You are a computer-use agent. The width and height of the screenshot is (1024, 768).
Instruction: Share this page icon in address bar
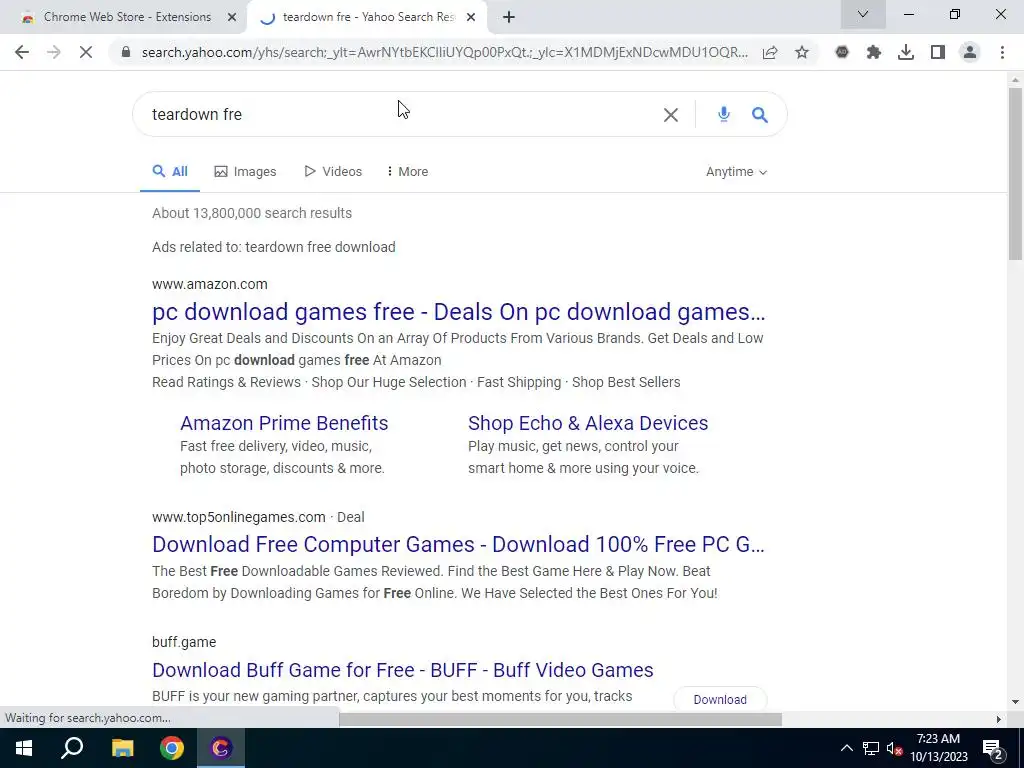coord(770,52)
